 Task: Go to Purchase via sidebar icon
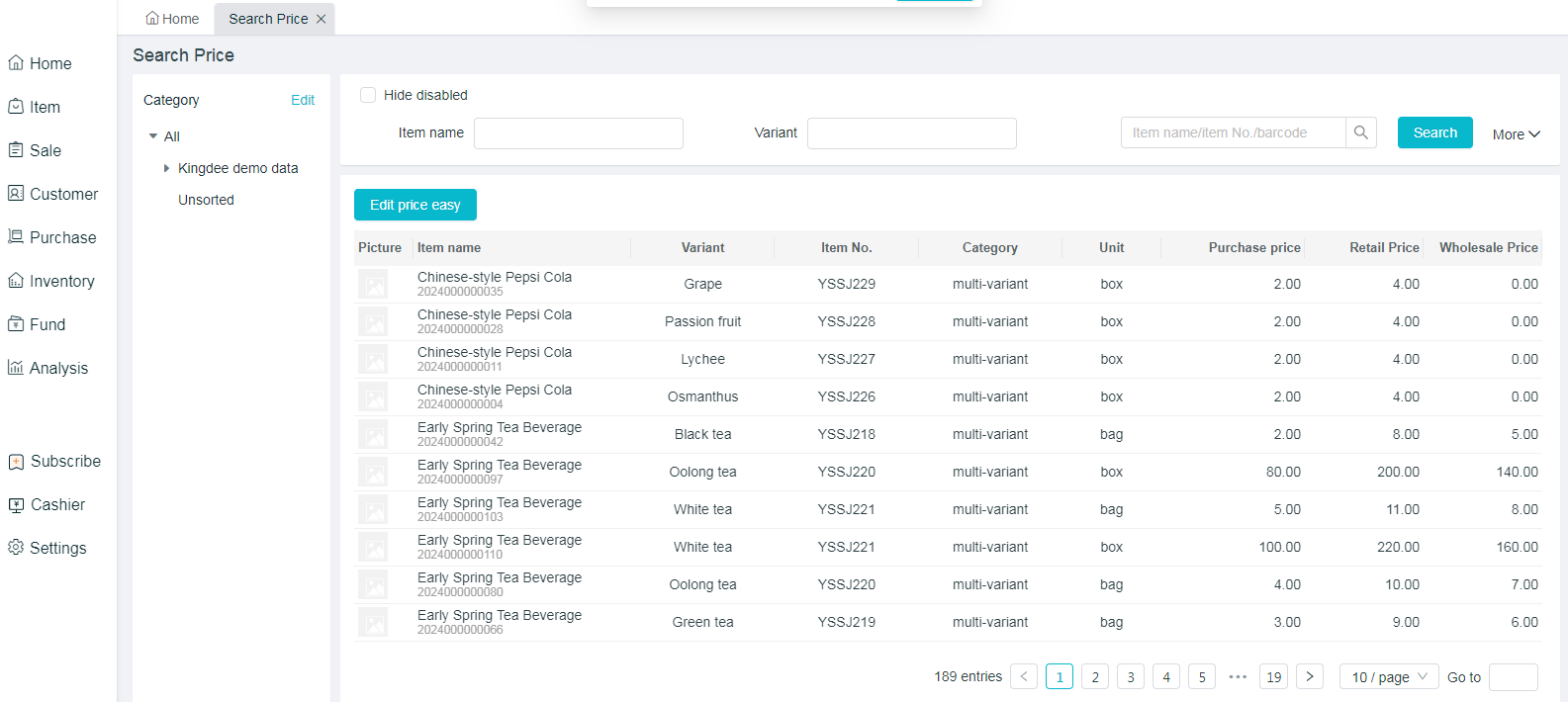click(x=16, y=237)
